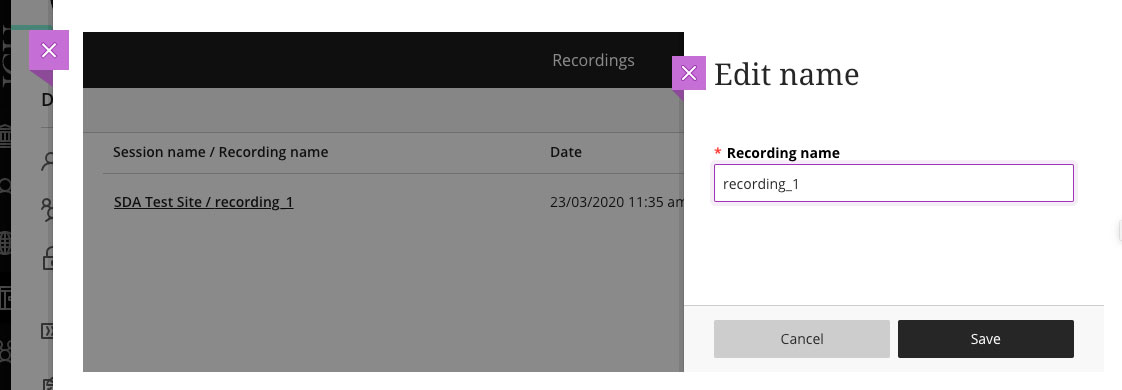Open the single person profile icon

click(x=48, y=162)
